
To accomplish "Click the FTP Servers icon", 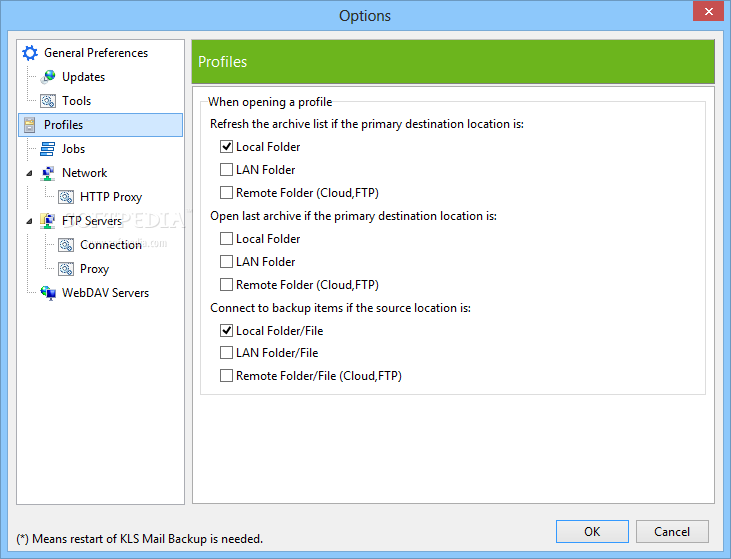I will (48, 221).
